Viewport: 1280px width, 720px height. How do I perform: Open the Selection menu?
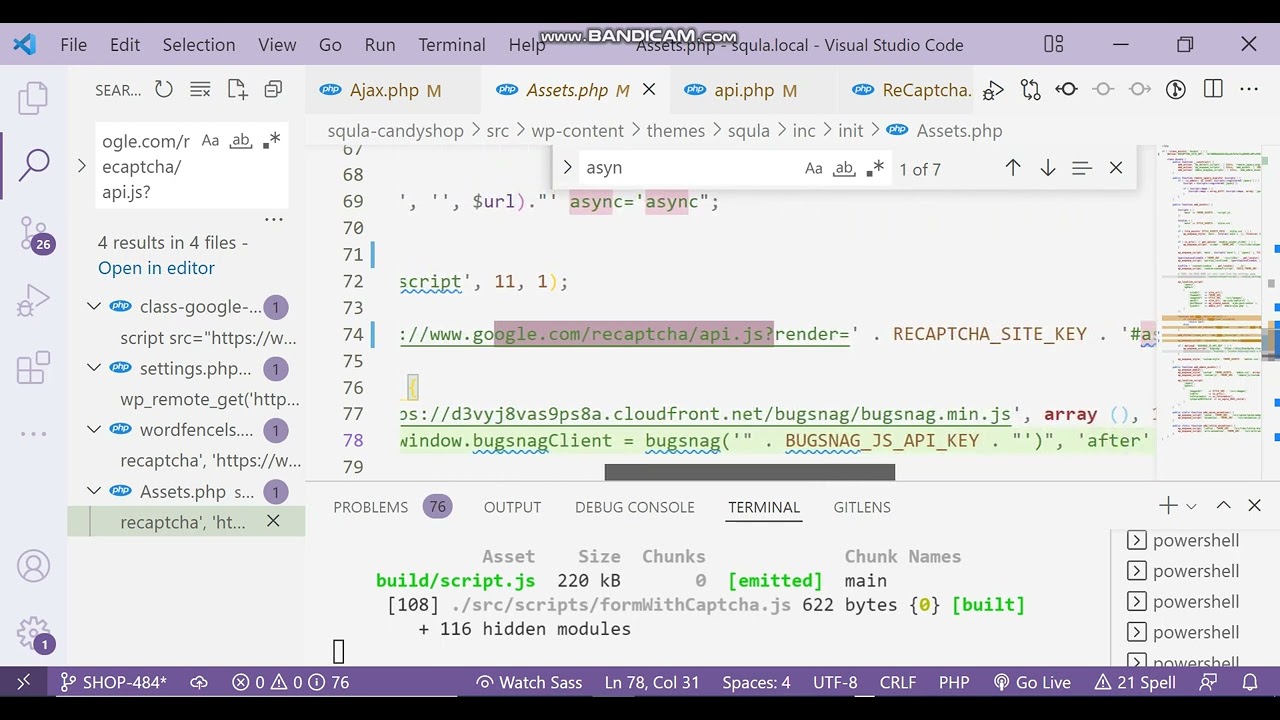click(199, 45)
